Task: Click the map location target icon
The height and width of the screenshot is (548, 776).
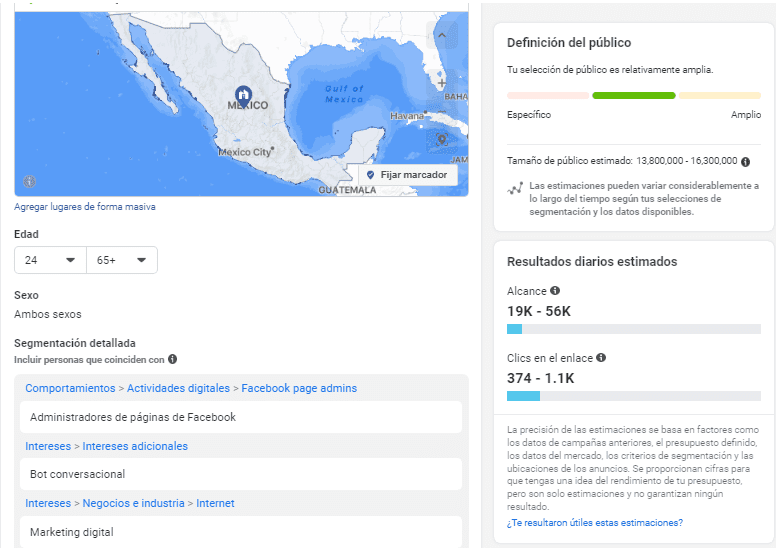Action: (x=442, y=140)
